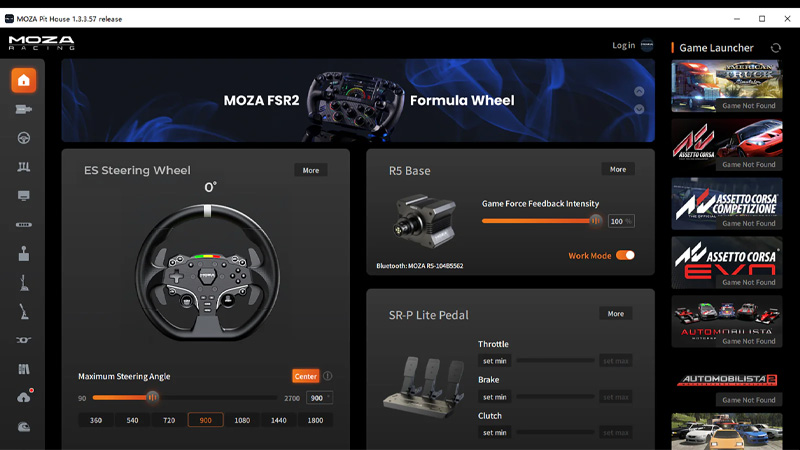The width and height of the screenshot is (800, 450).
Task: Click the Log in link
Action: [623, 45]
